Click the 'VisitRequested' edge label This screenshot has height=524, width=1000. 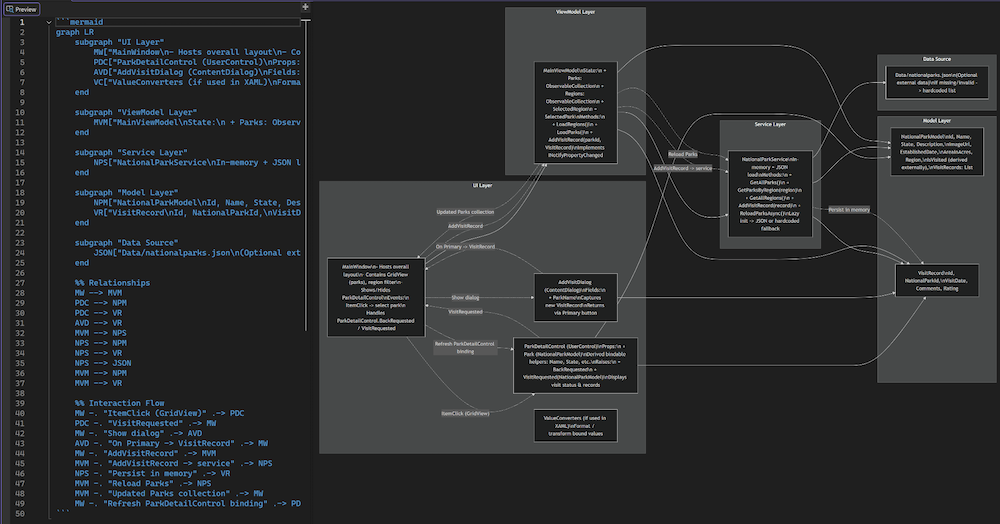point(465,312)
